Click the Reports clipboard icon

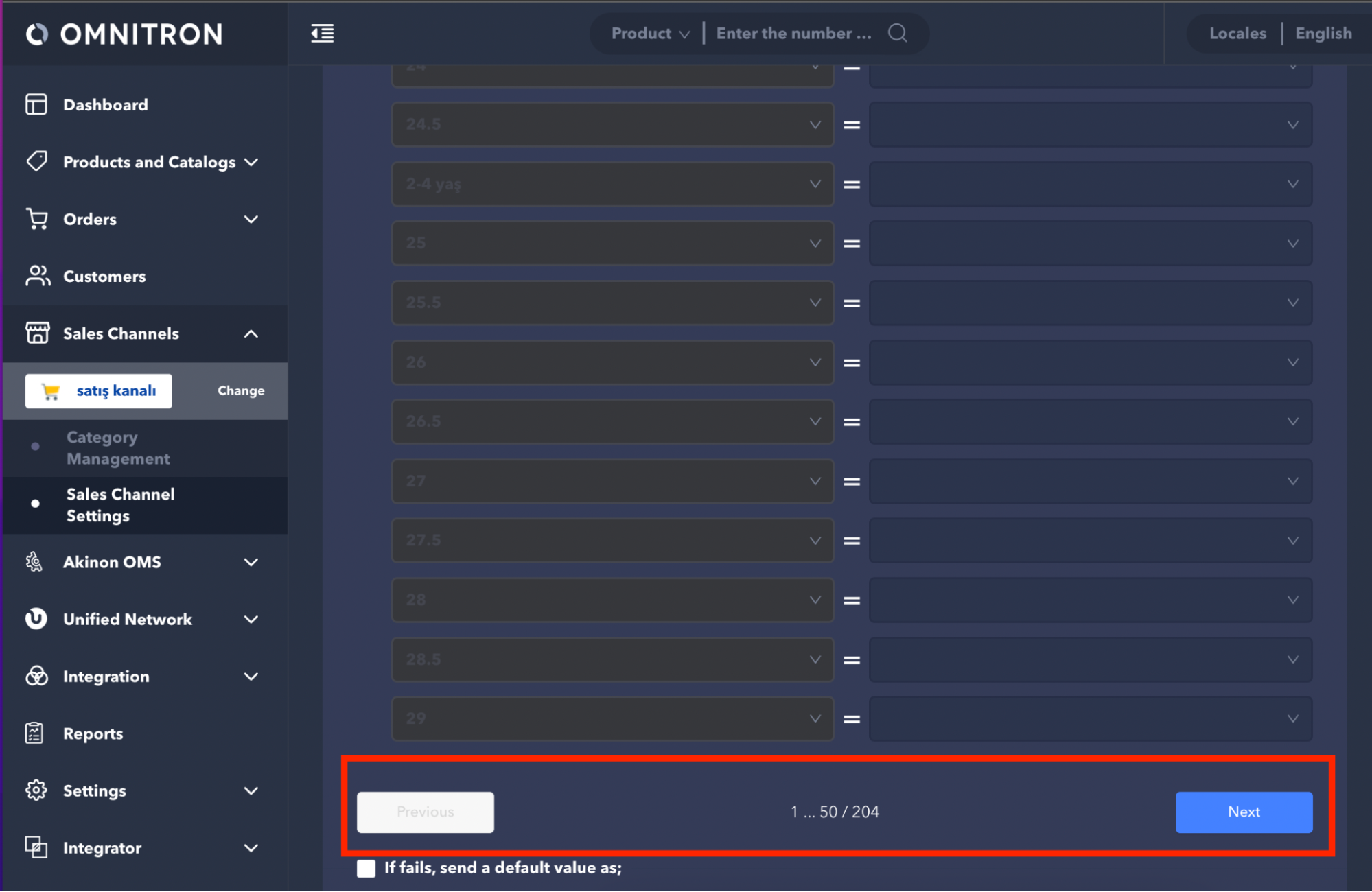pos(34,733)
